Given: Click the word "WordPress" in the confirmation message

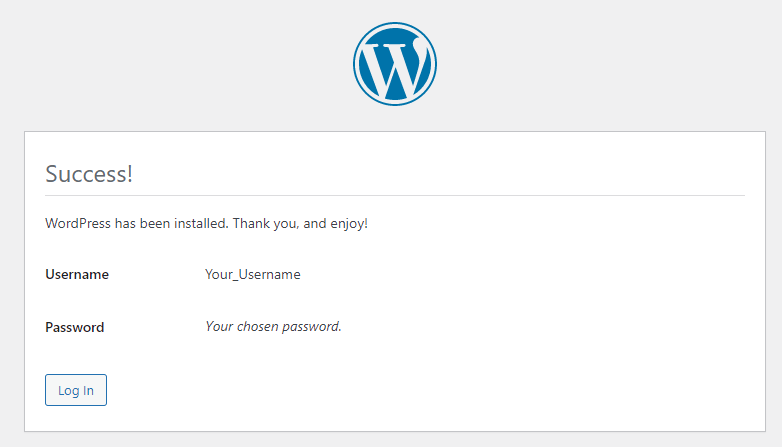Looking at the screenshot, I should [78, 223].
